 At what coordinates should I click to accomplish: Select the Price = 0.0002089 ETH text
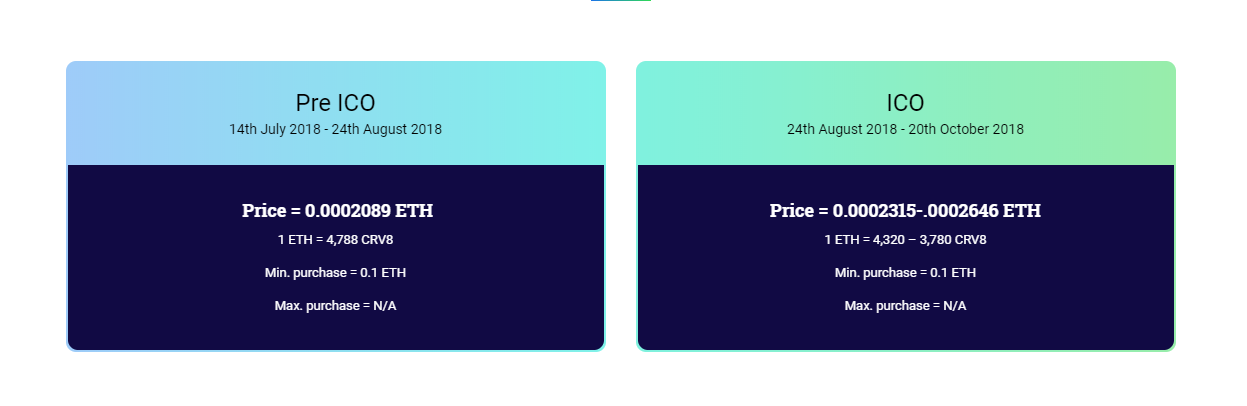coord(337,211)
